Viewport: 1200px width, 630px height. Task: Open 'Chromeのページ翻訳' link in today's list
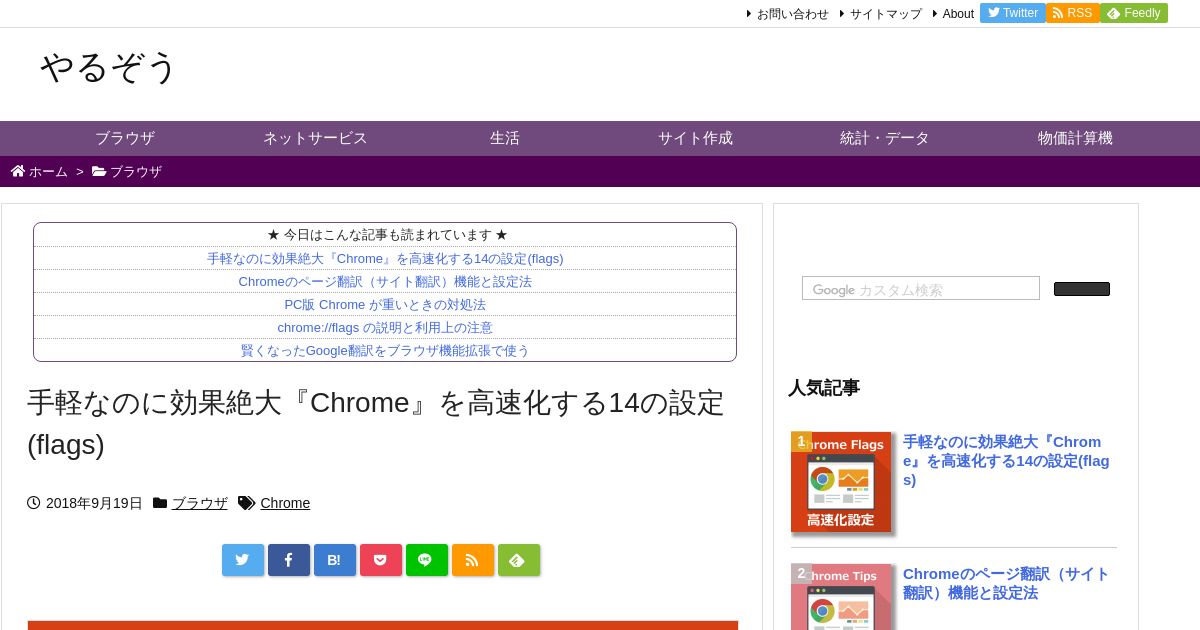pos(385,281)
